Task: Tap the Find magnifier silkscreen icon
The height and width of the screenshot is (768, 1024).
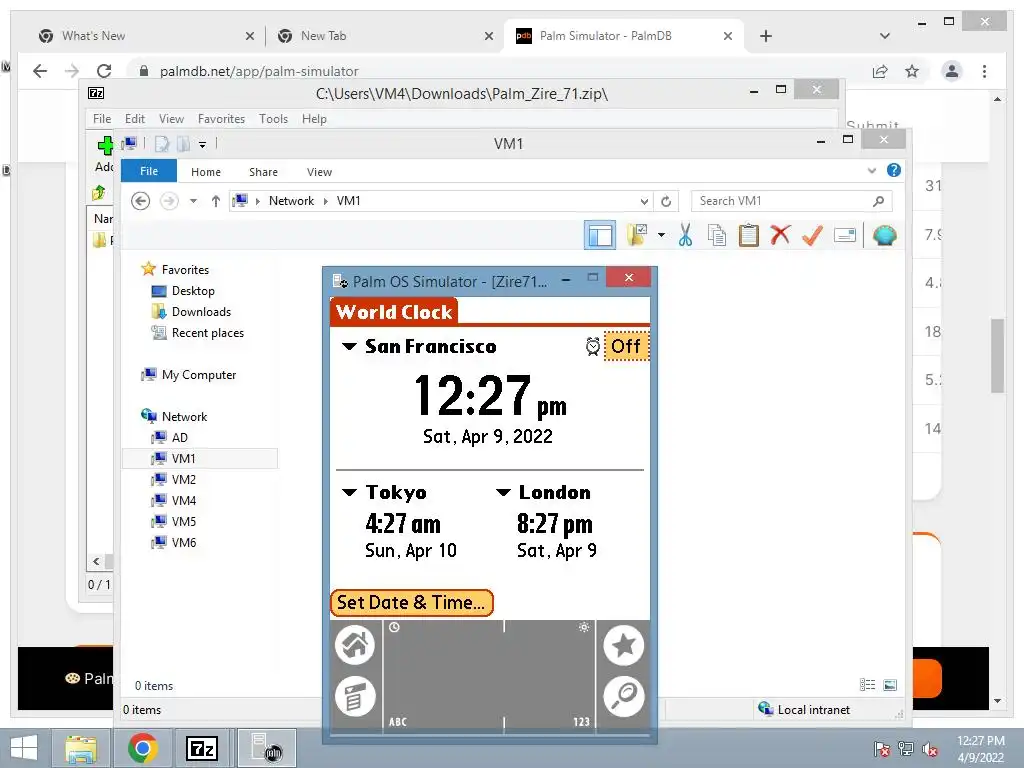Action: tap(624, 696)
